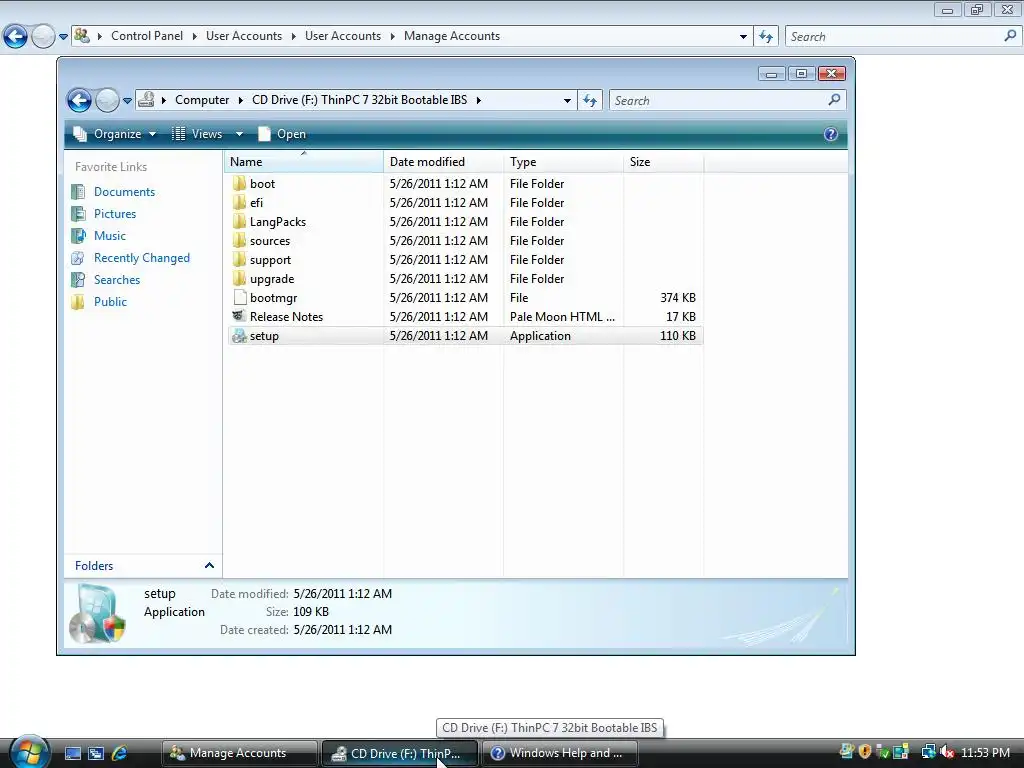Click Manage Accounts breadcrumb in background window
Screen dimensions: 1024x768
tap(452, 36)
